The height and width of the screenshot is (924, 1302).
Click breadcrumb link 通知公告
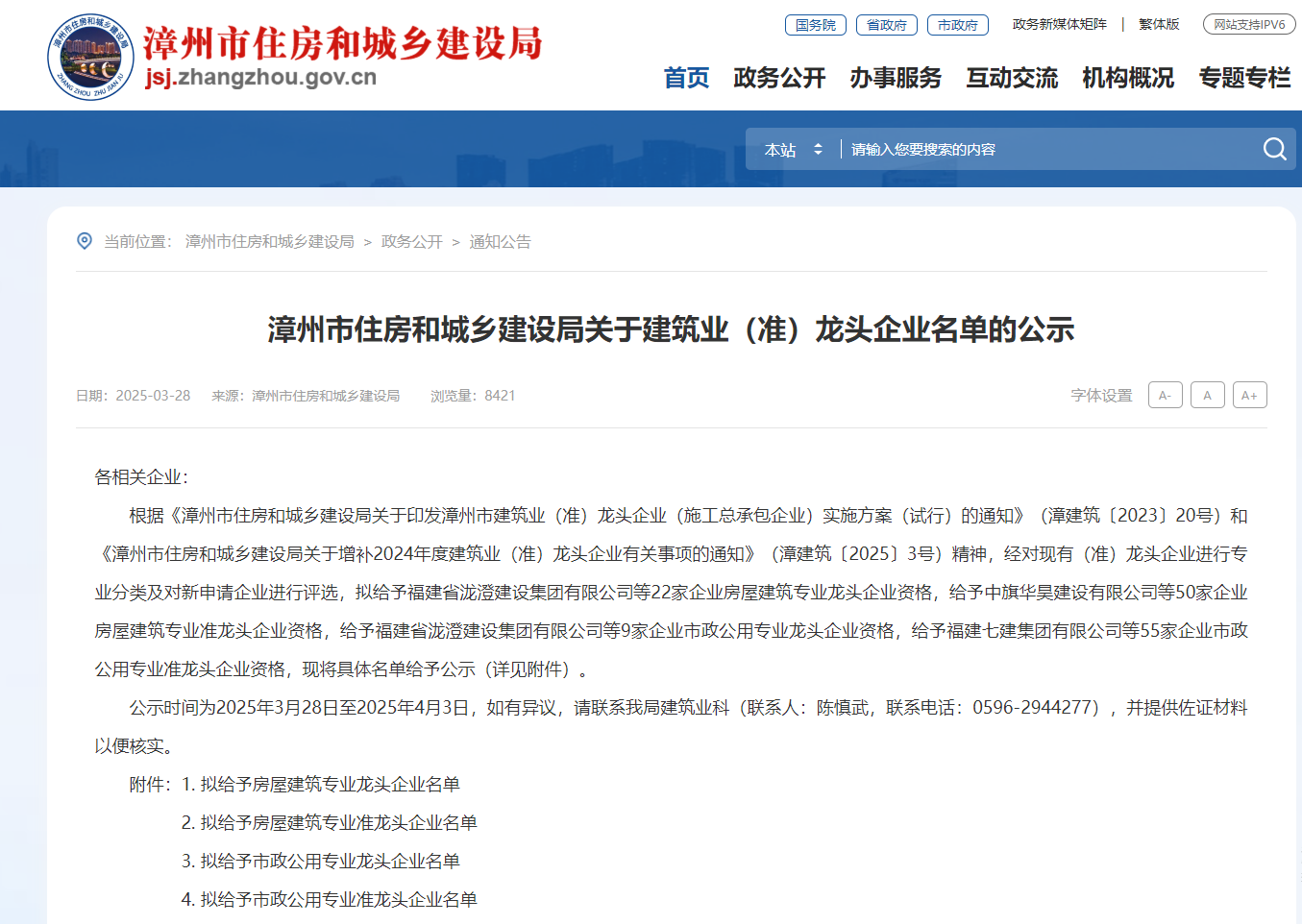pyautogui.click(x=500, y=241)
